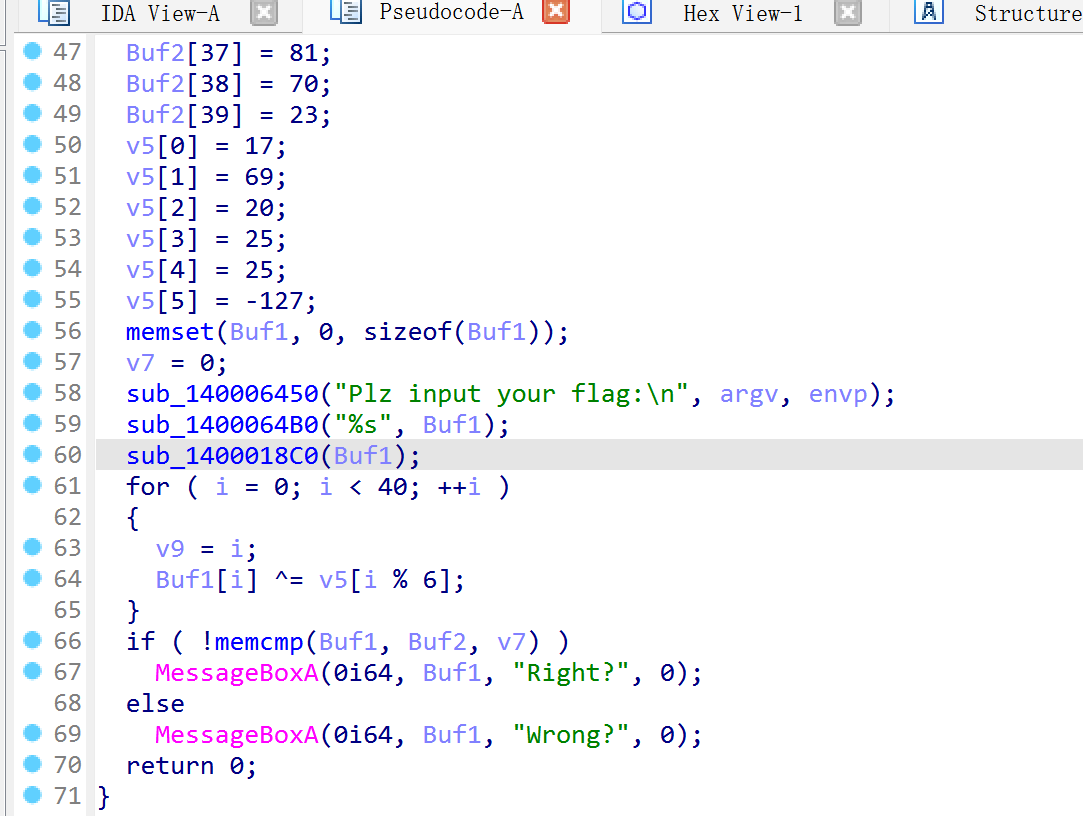Toggle breakpoint dot on line 64

[x=32, y=578]
